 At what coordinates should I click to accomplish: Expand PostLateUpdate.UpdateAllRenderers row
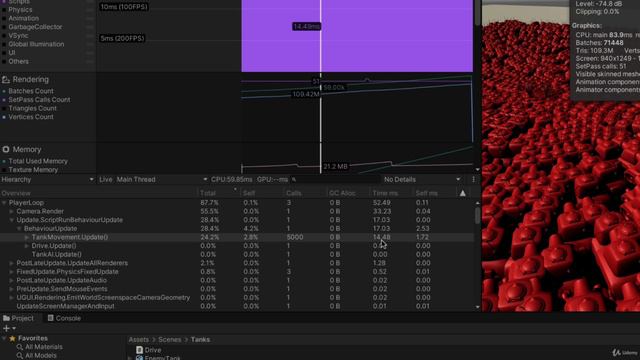click(x=11, y=263)
